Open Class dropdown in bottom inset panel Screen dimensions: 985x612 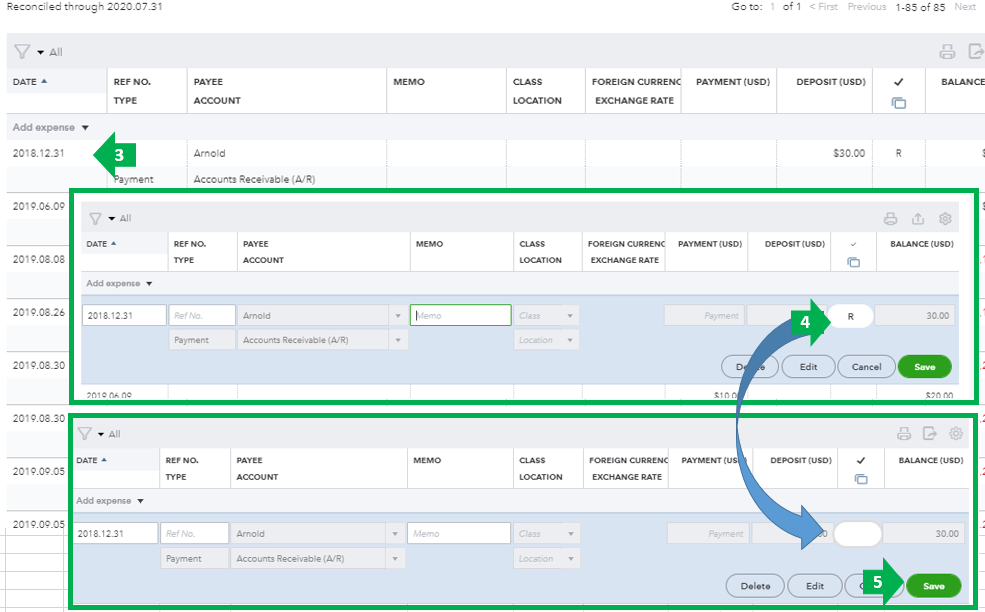571,533
